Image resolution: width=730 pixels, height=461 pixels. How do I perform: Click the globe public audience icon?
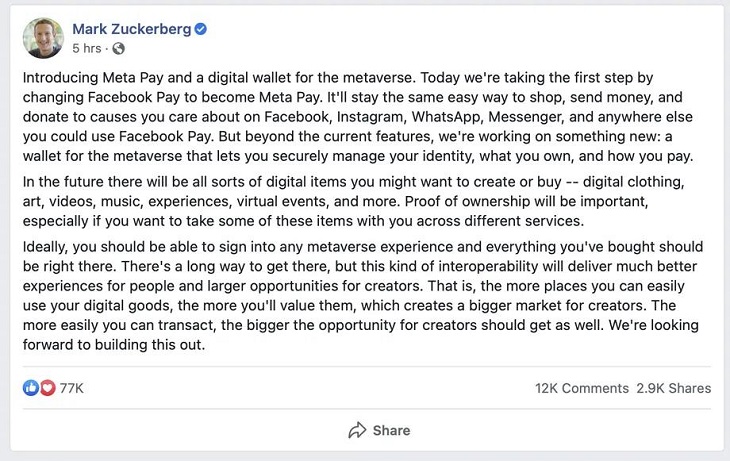tap(119, 48)
